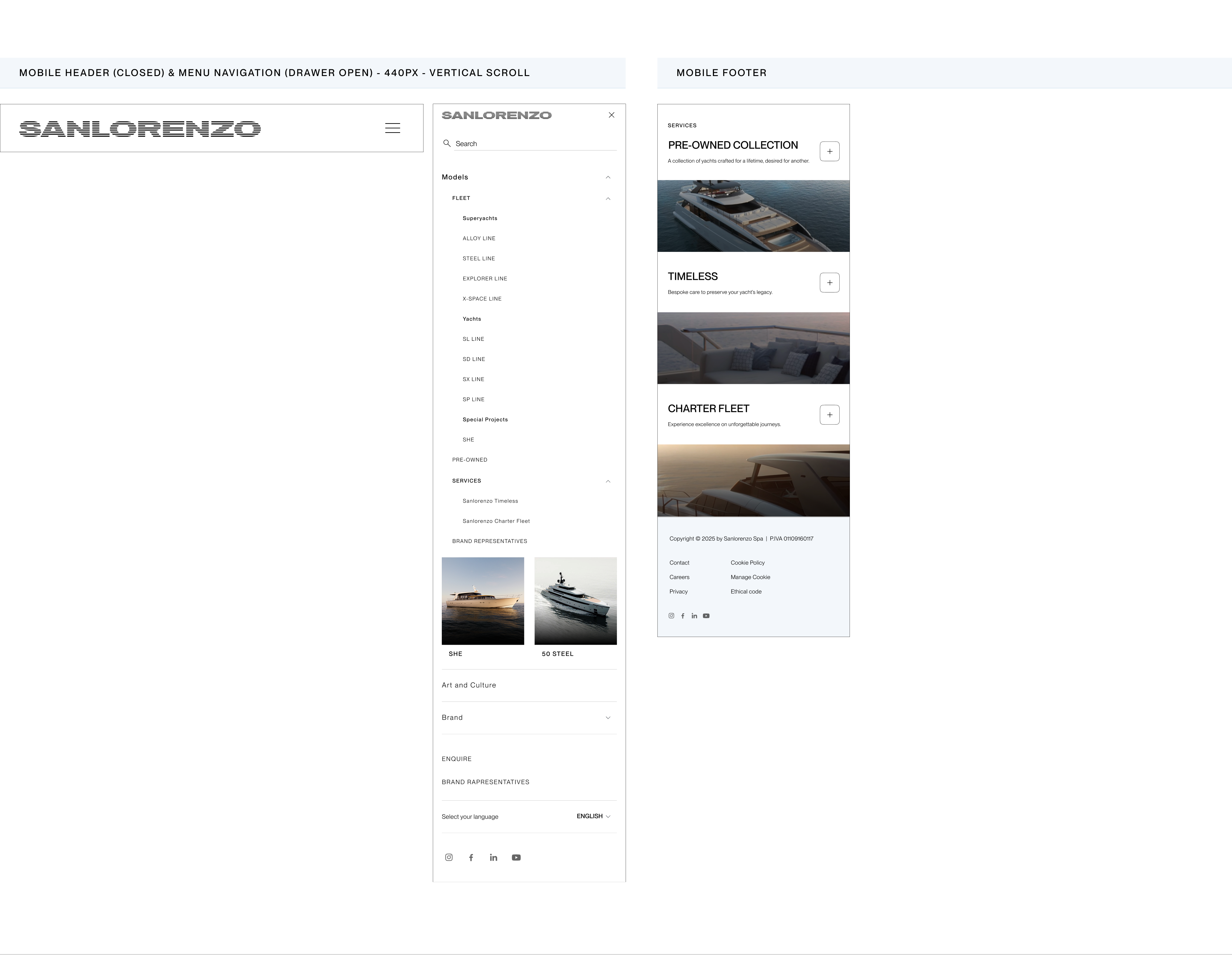This screenshot has width=1232, height=955.
Task: Open the ENGLISH language dropdown
Action: (594, 816)
